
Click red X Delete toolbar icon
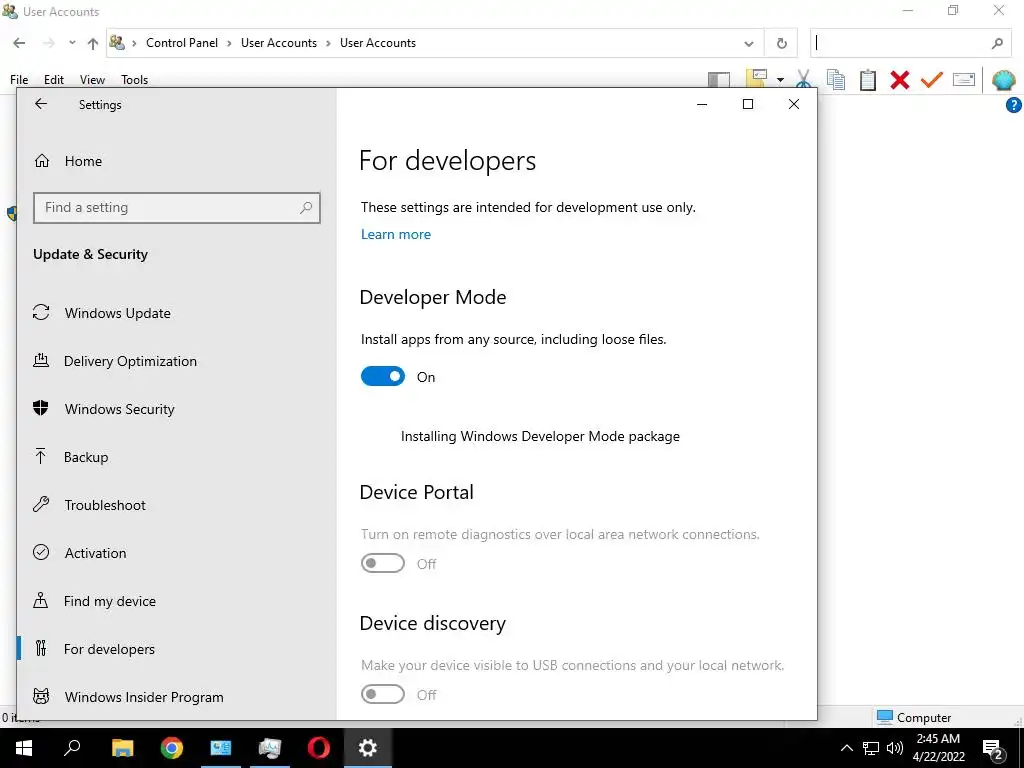pyautogui.click(x=900, y=80)
